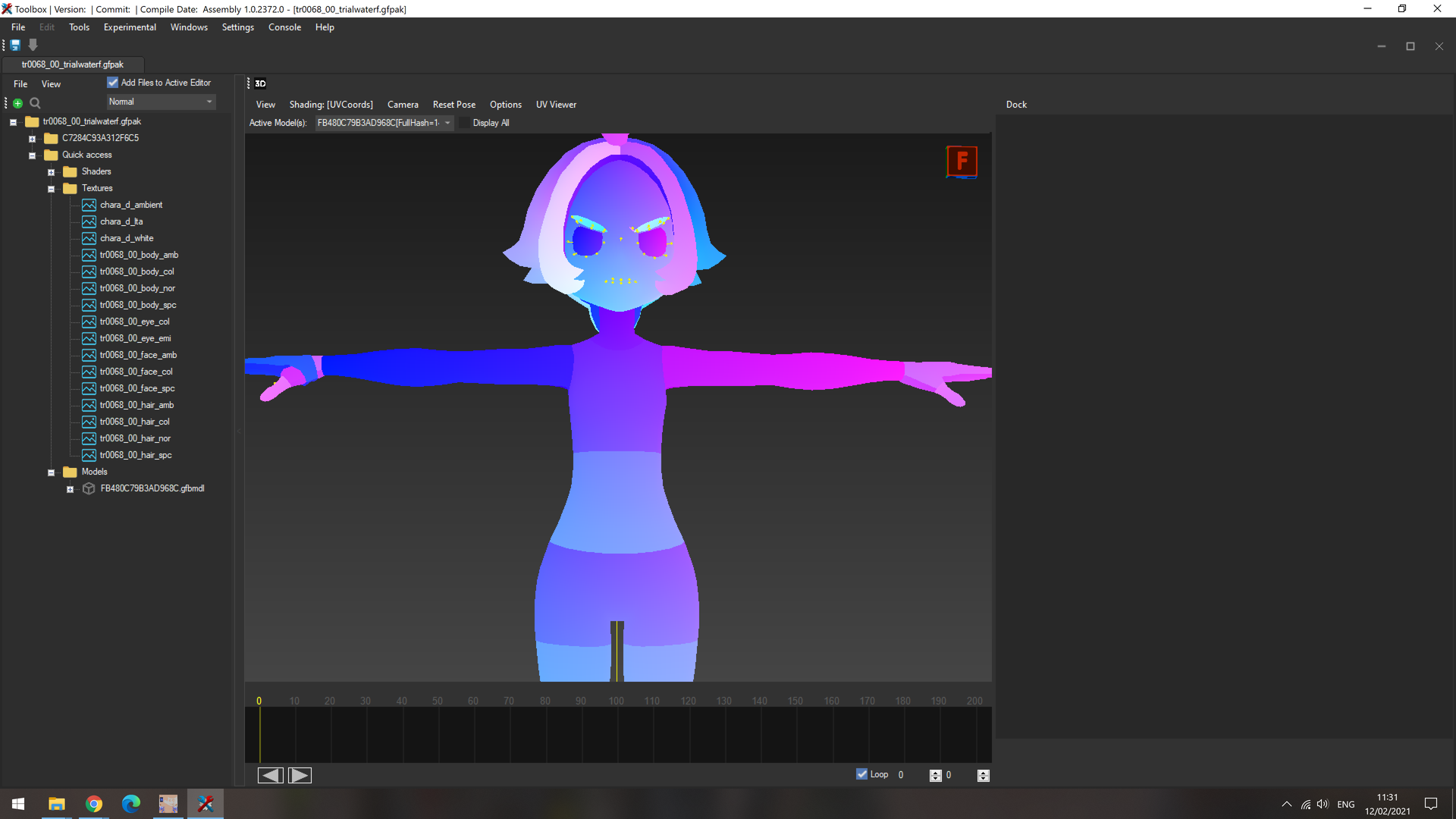Collapse the tr0068_00_trialwaterf.gfpak root node
Viewport: 1456px width, 819px height.
(x=13, y=122)
